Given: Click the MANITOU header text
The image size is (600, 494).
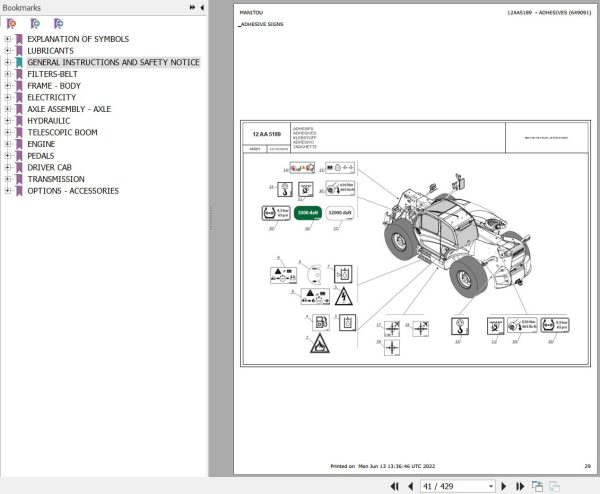Looking at the screenshot, I should click(251, 13).
